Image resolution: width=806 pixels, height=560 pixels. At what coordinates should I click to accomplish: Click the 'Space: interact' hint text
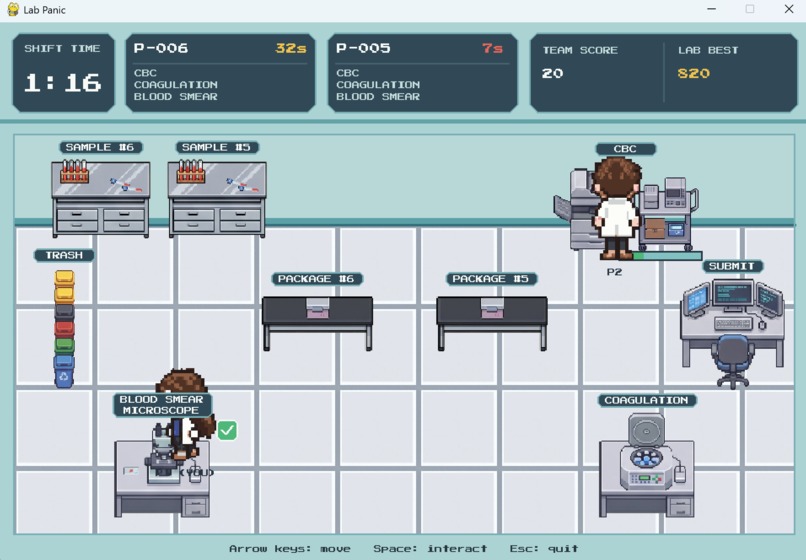430,549
